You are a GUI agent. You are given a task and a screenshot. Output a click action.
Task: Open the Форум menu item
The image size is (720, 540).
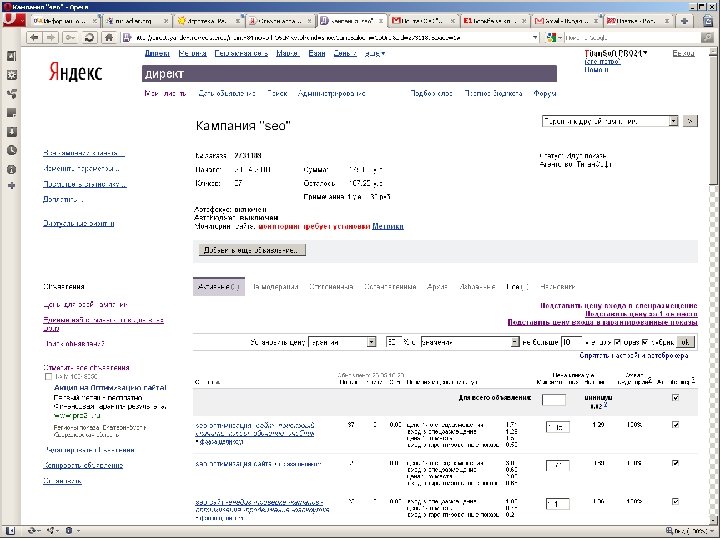click(545, 93)
